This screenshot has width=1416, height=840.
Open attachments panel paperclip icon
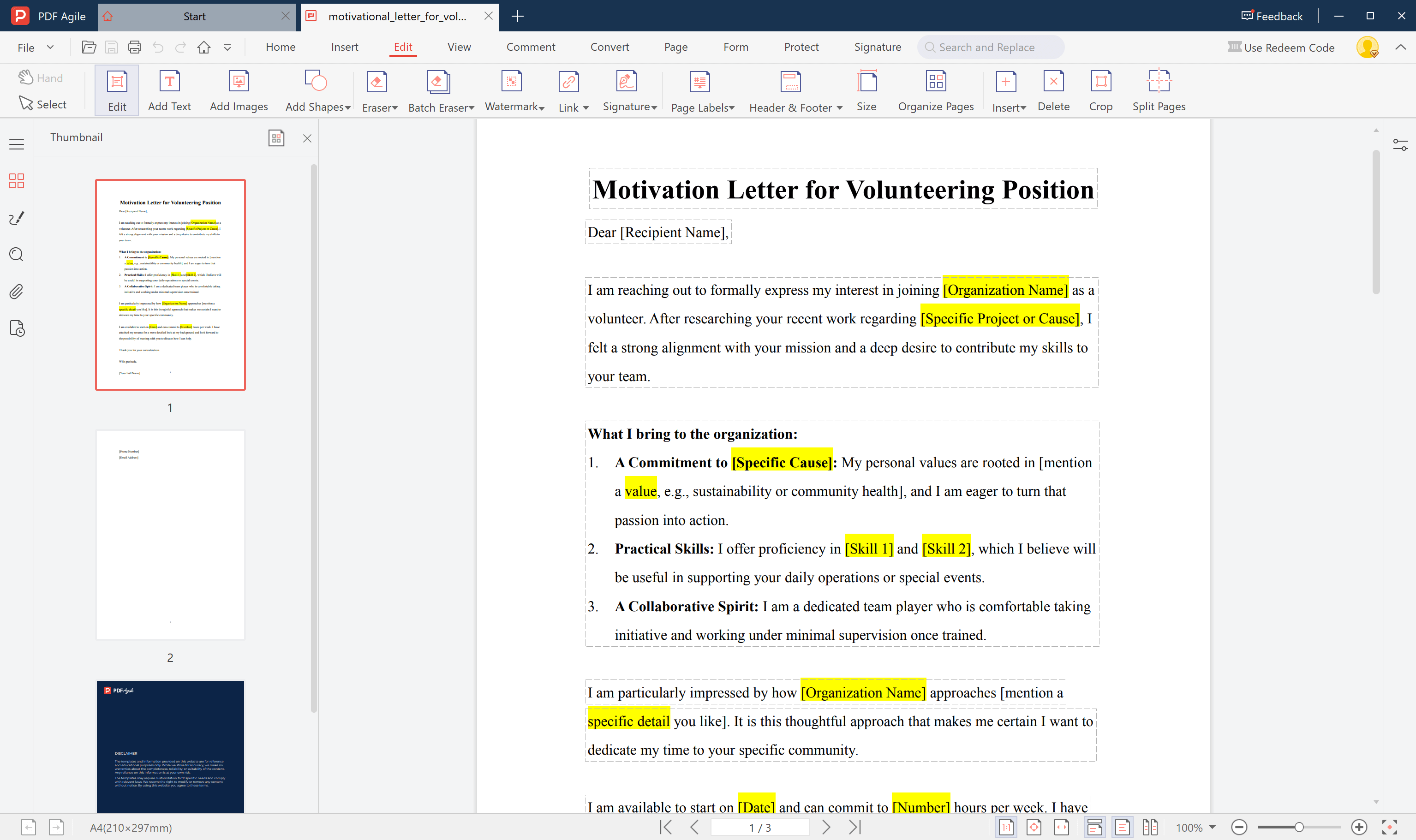coord(17,292)
